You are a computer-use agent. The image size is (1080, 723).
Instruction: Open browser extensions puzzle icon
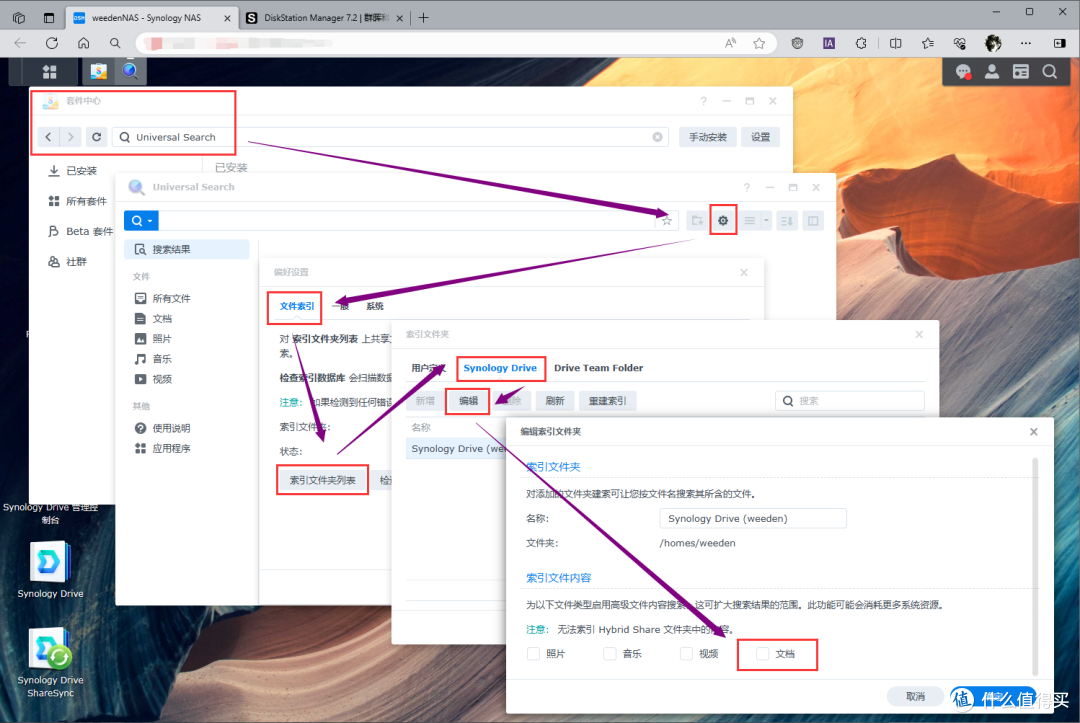pos(861,43)
